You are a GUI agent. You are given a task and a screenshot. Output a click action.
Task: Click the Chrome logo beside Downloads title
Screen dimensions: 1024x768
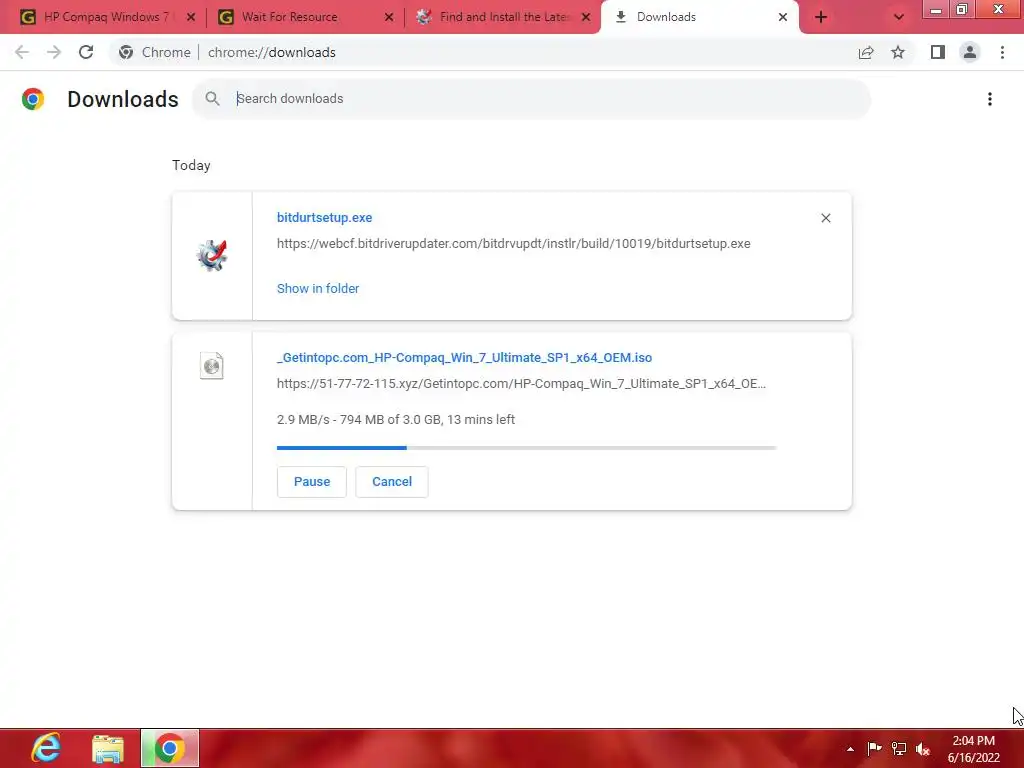33,99
